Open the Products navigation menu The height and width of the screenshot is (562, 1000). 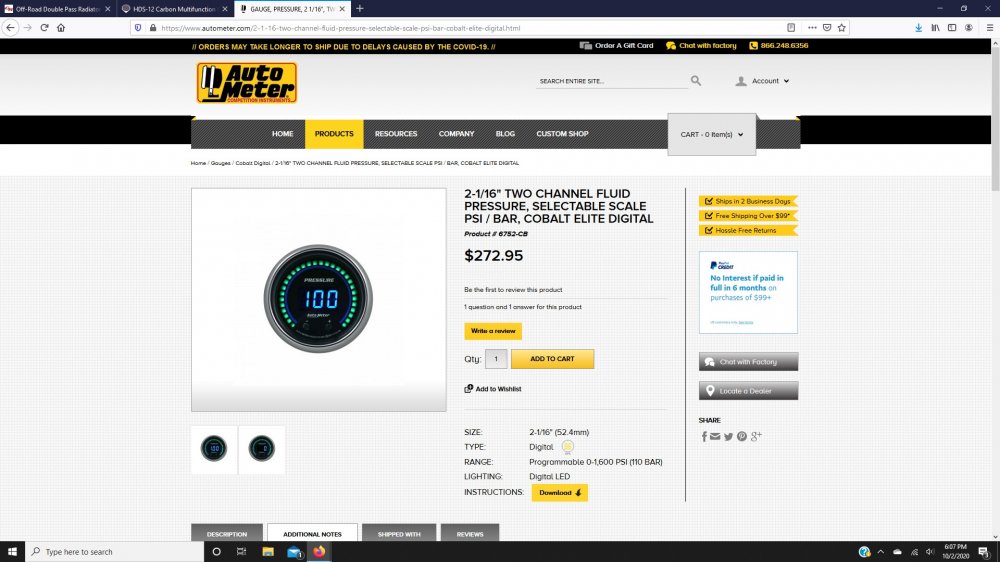[334, 134]
